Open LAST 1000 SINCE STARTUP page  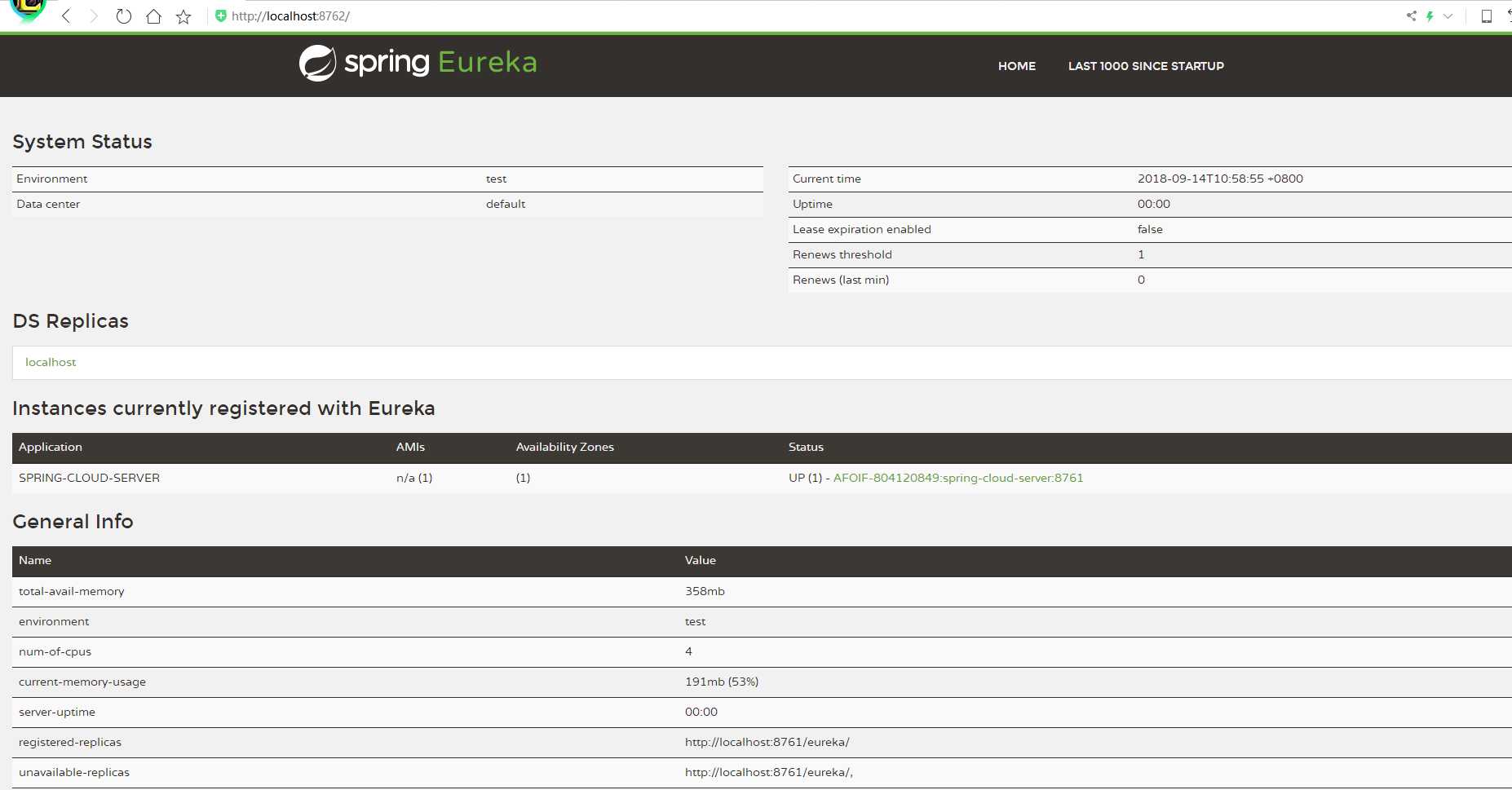(1146, 66)
